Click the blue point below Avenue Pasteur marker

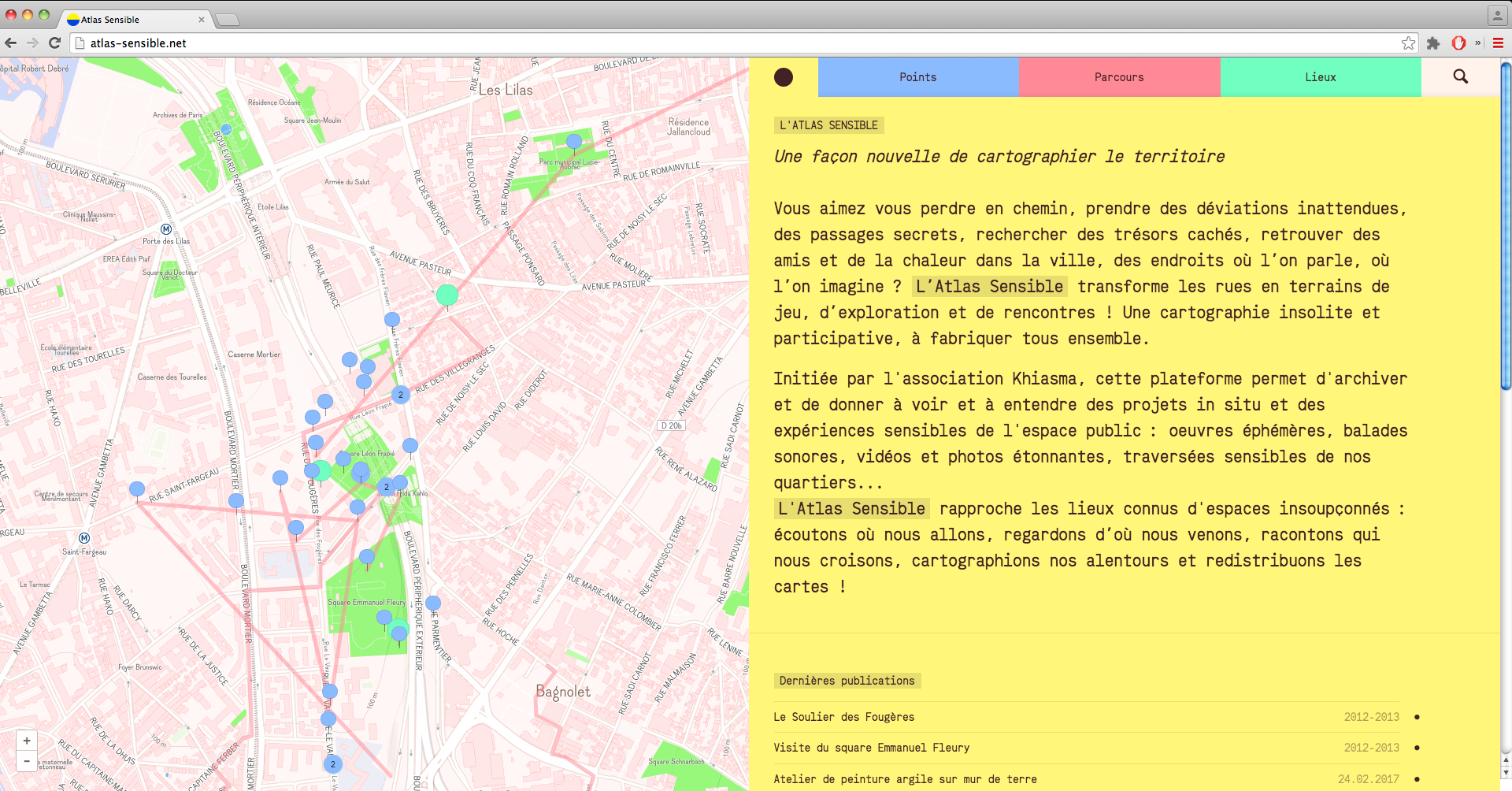pyautogui.click(x=392, y=319)
